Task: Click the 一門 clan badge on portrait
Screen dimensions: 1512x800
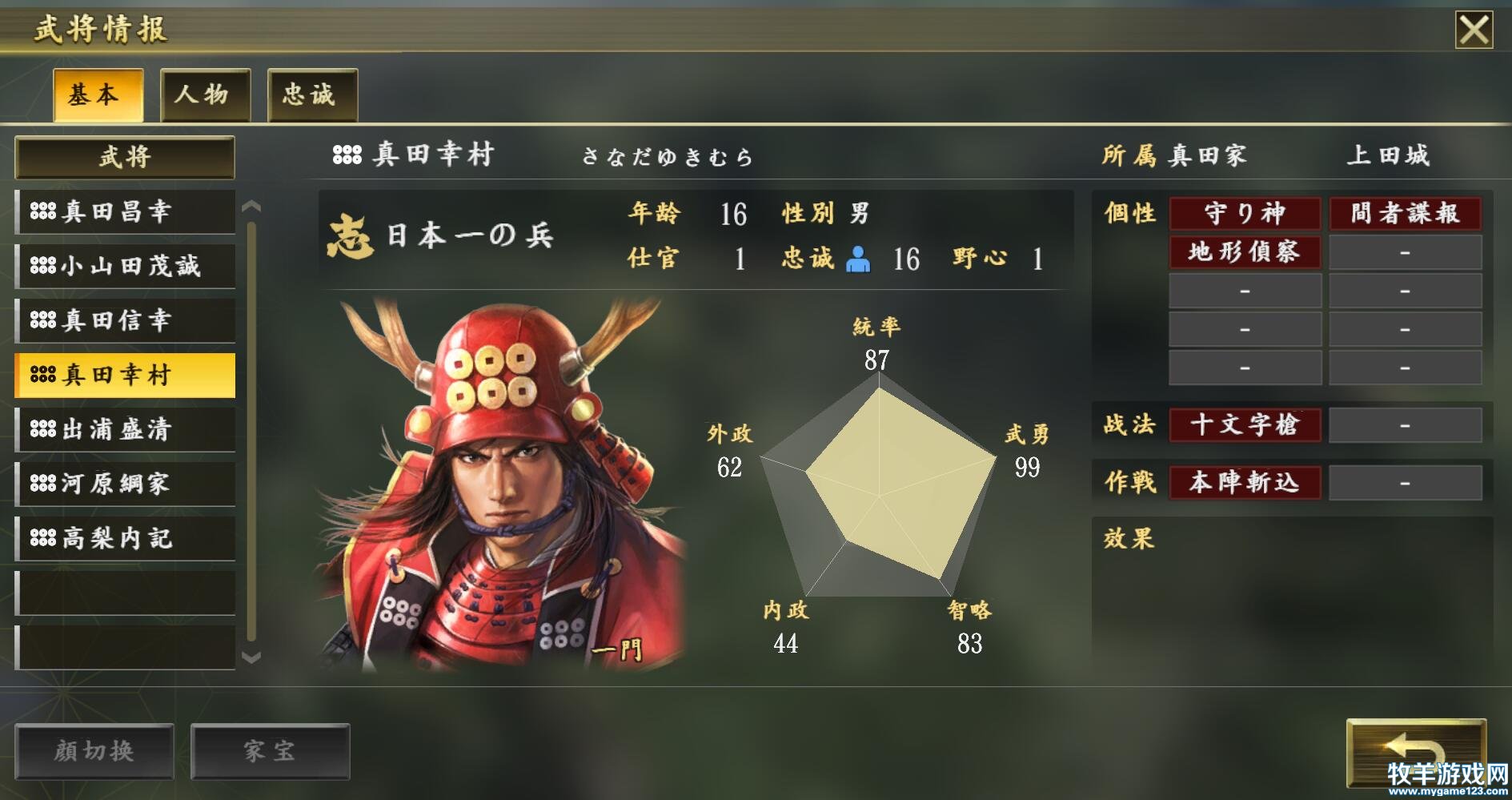Action: point(617,649)
